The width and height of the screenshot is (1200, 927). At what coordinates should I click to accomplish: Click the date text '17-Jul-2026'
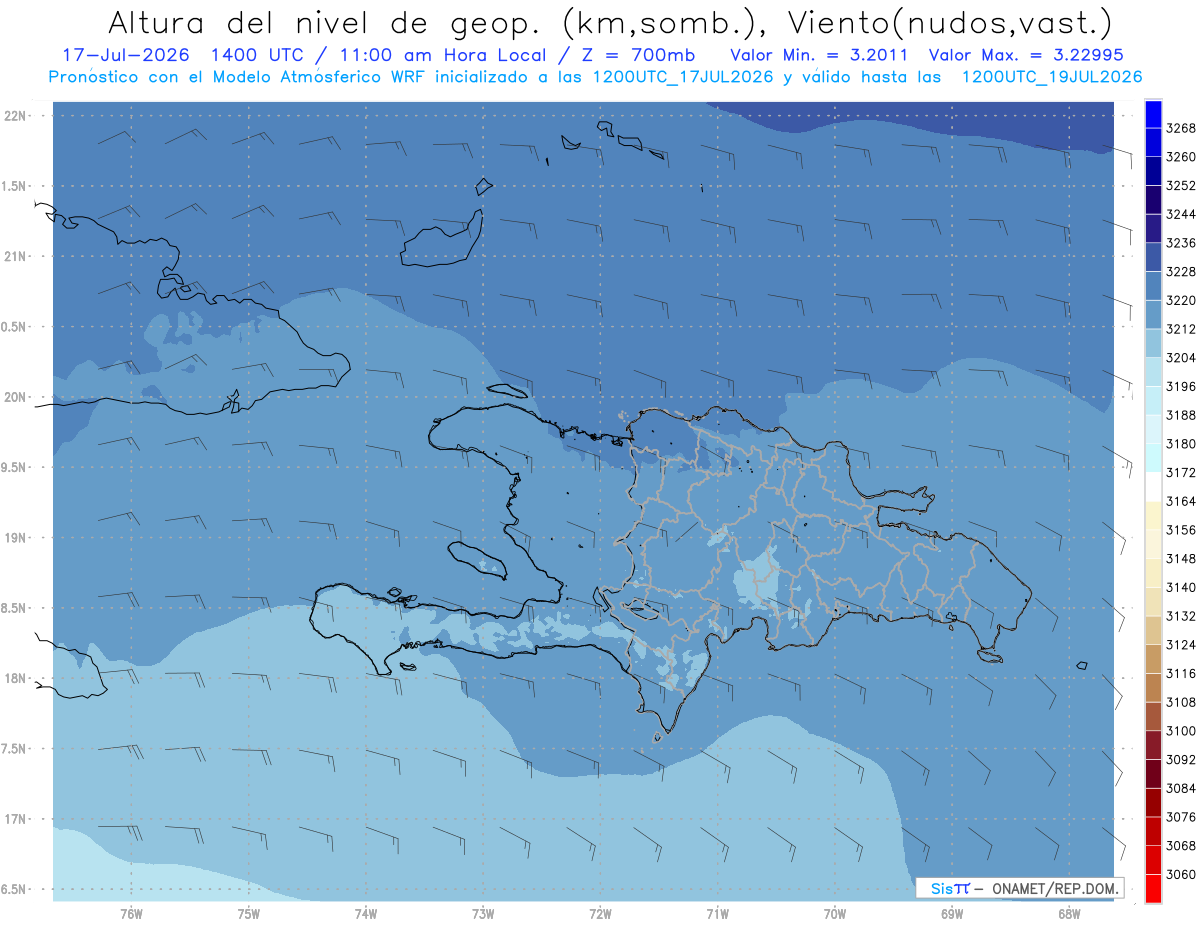click(x=124, y=56)
